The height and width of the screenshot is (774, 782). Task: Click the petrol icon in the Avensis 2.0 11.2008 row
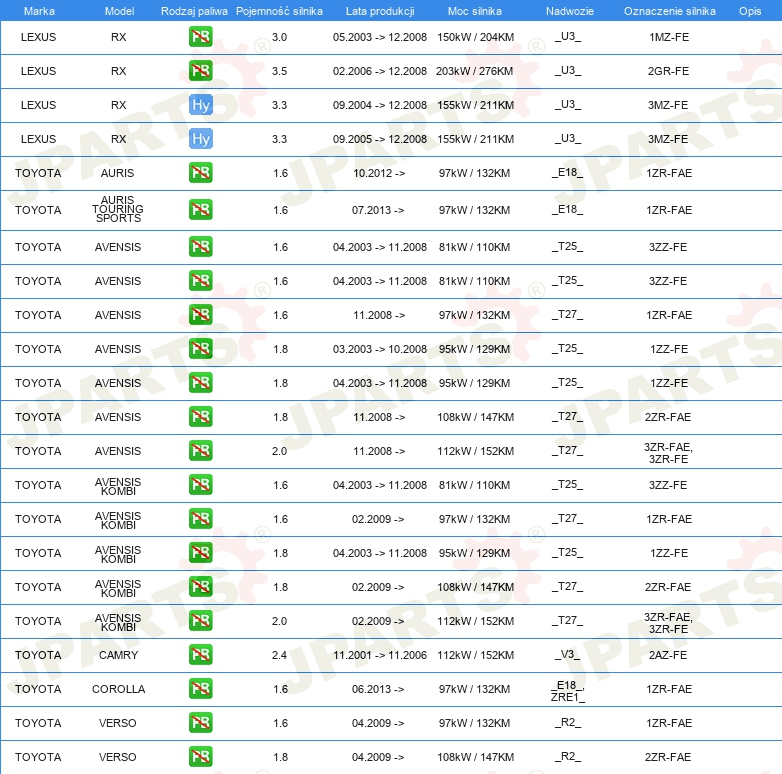click(x=200, y=450)
